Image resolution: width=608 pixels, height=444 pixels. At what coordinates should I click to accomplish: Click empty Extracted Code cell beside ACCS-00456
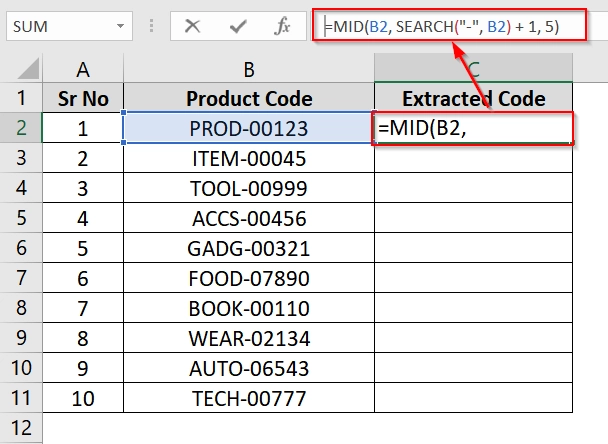473,218
